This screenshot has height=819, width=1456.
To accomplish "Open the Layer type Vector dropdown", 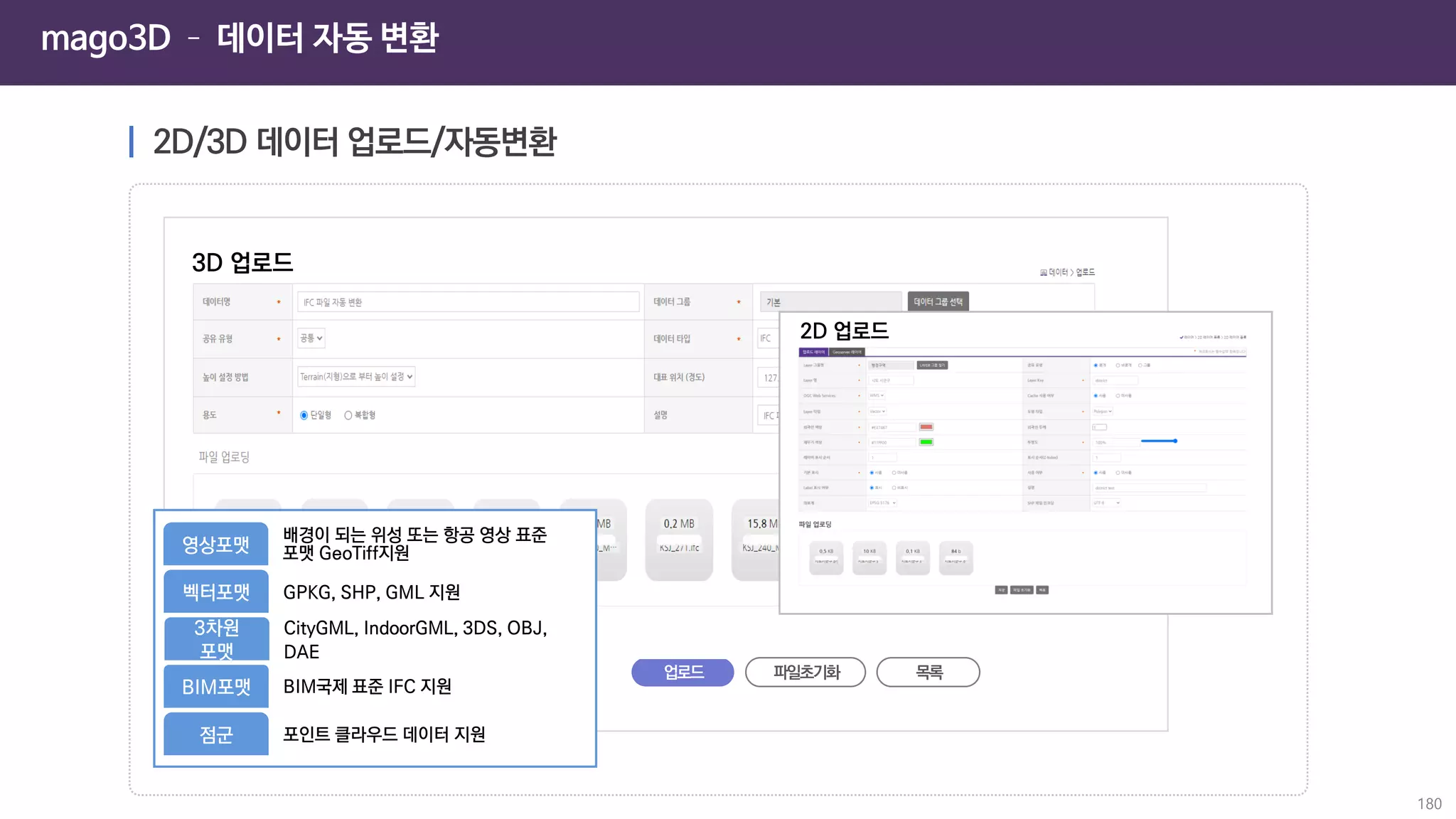I will [877, 411].
